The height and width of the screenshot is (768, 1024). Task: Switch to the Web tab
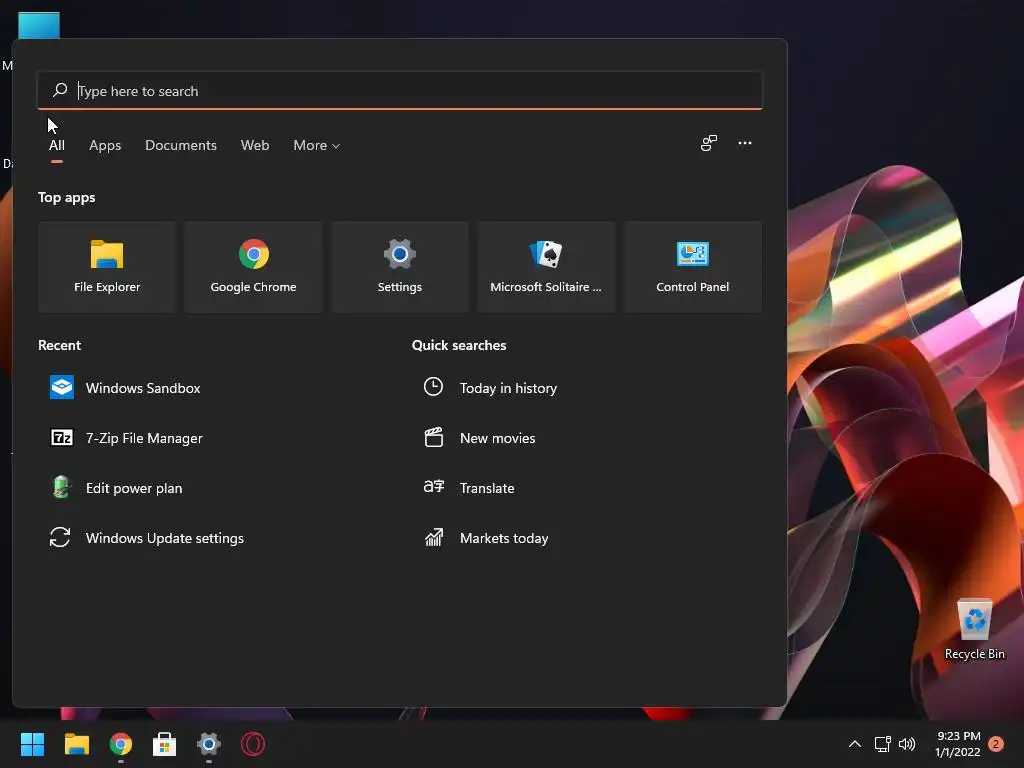(255, 145)
